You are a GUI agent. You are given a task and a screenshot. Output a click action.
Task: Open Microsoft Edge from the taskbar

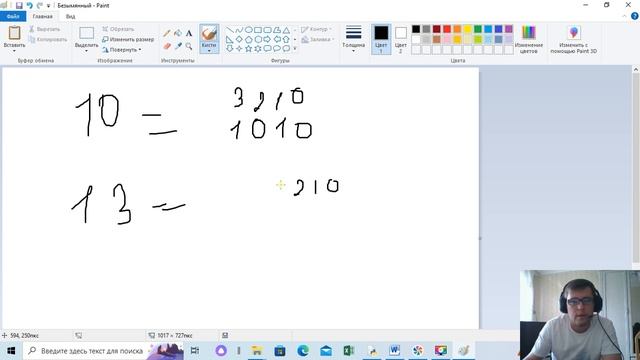[x=303, y=351]
